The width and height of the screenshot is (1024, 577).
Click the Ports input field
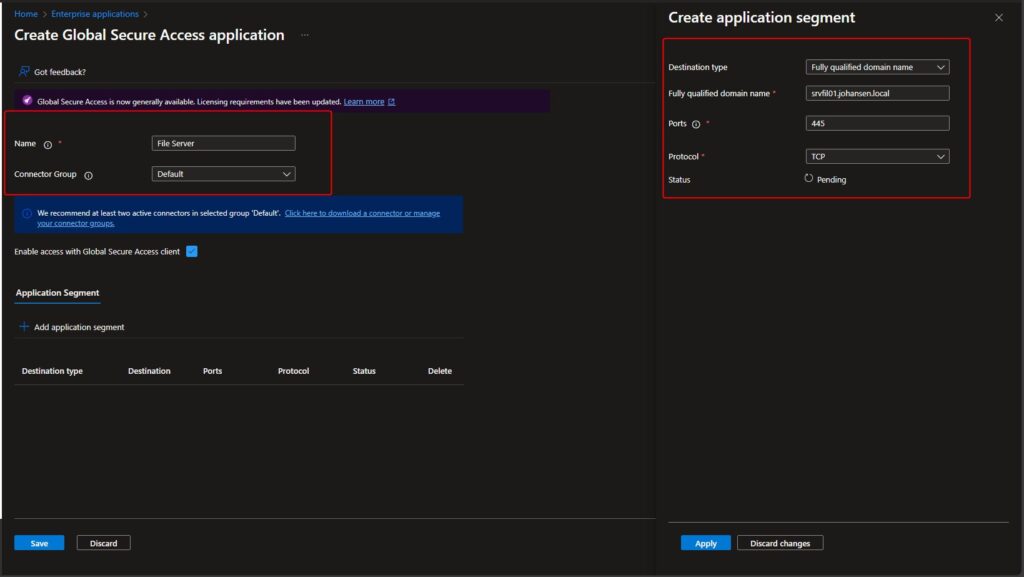click(877, 123)
